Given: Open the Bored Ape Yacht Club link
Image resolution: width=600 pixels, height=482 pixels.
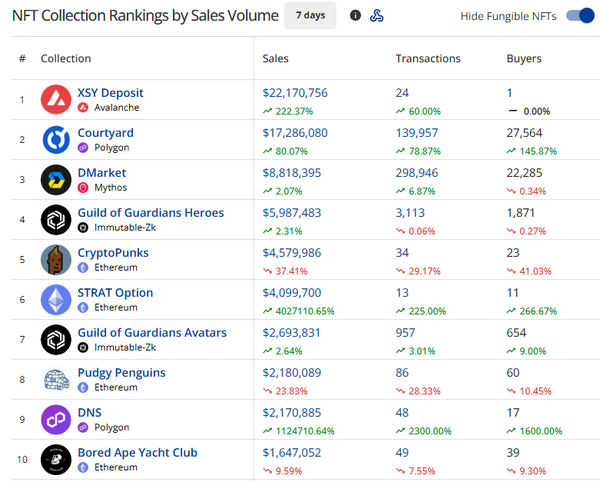Looking at the screenshot, I should [138, 453].
